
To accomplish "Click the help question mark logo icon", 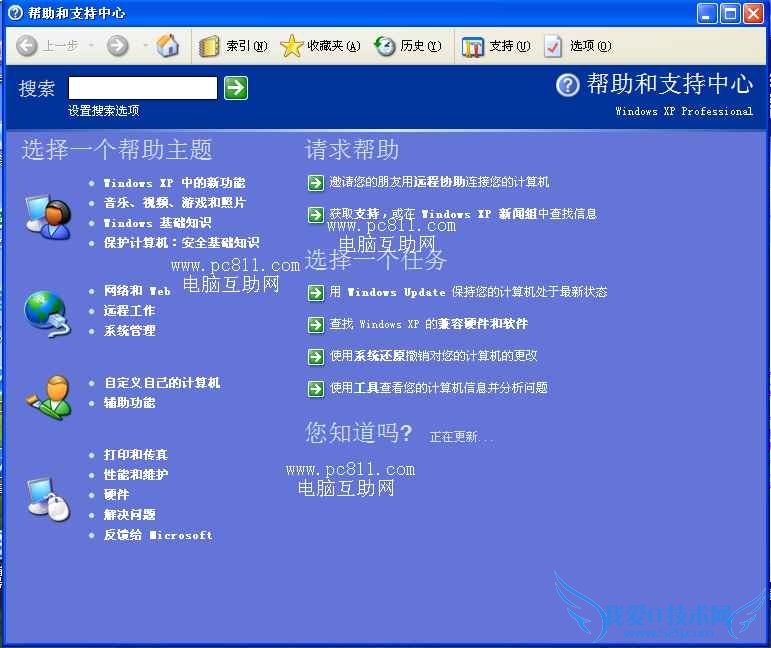I will 567,85.
